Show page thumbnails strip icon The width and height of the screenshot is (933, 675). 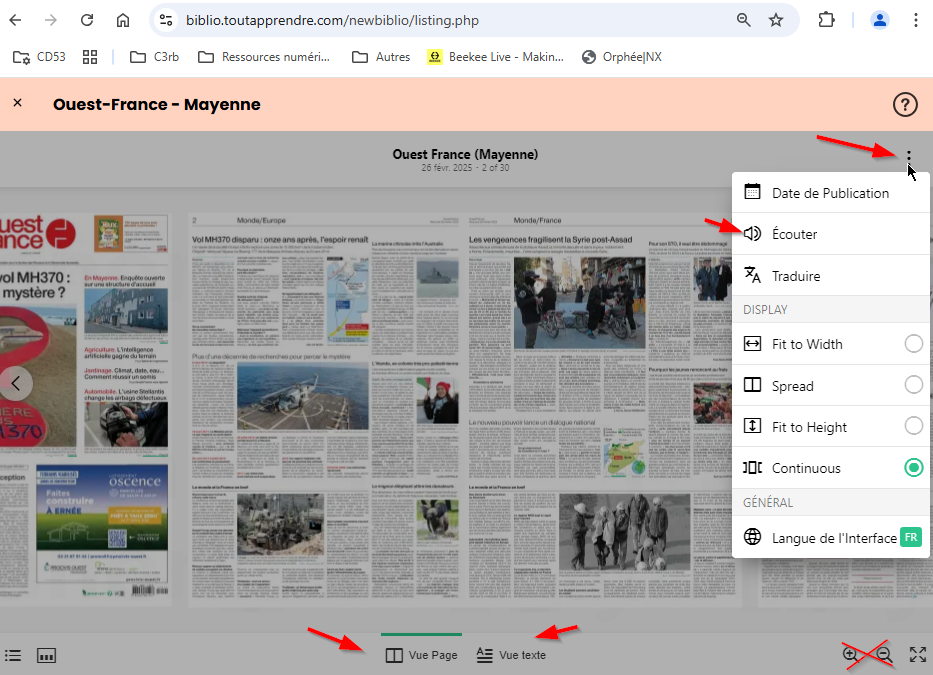(x=46, y=655)
